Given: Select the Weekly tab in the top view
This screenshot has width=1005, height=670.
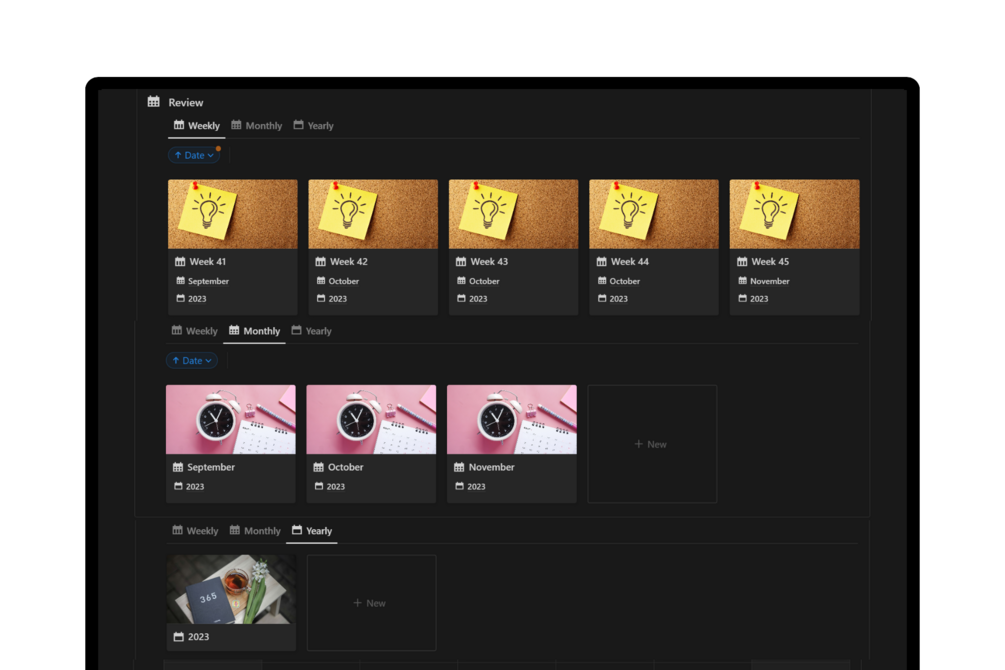Looking at the screenshot, I should pos(197,126).
